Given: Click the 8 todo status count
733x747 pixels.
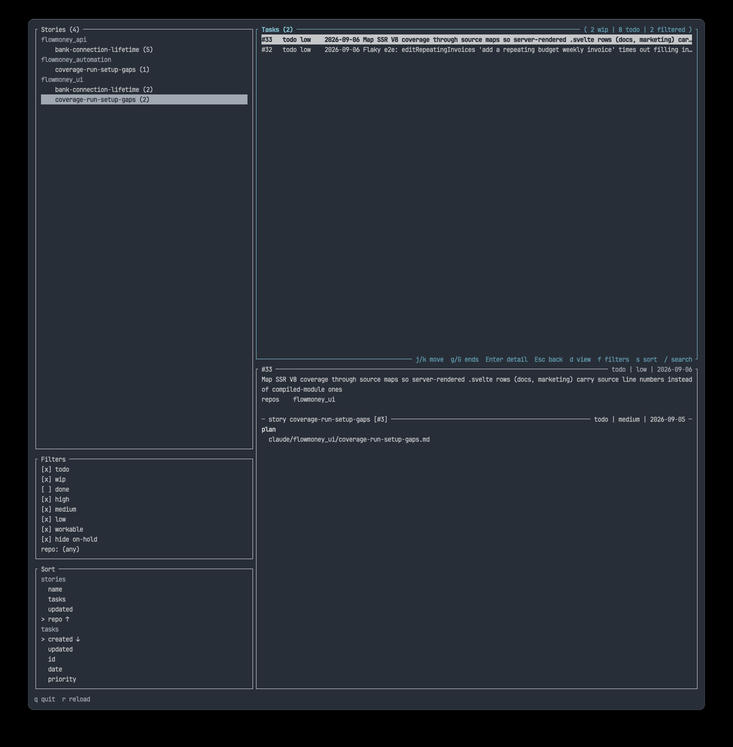Looking at the screenshot, I should (629, 30).
